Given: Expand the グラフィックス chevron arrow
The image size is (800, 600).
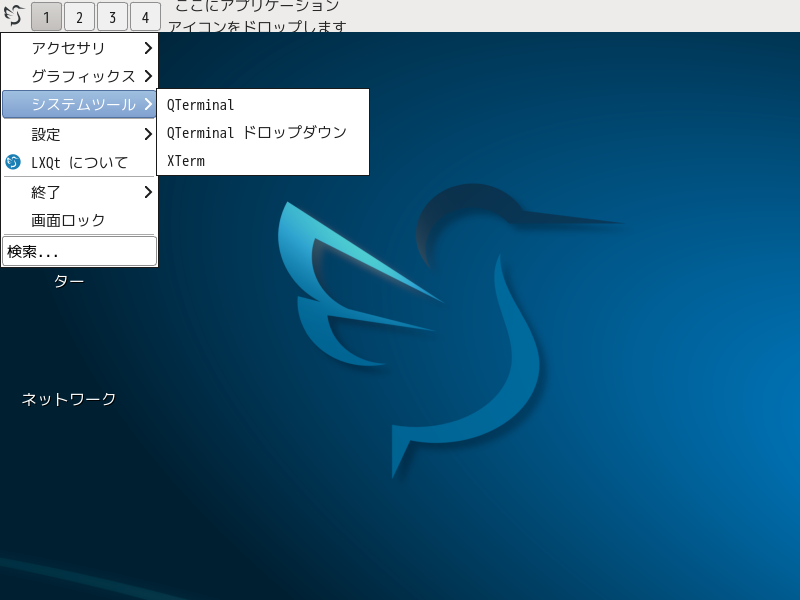Looking at the screenshot, I should 148,76.
